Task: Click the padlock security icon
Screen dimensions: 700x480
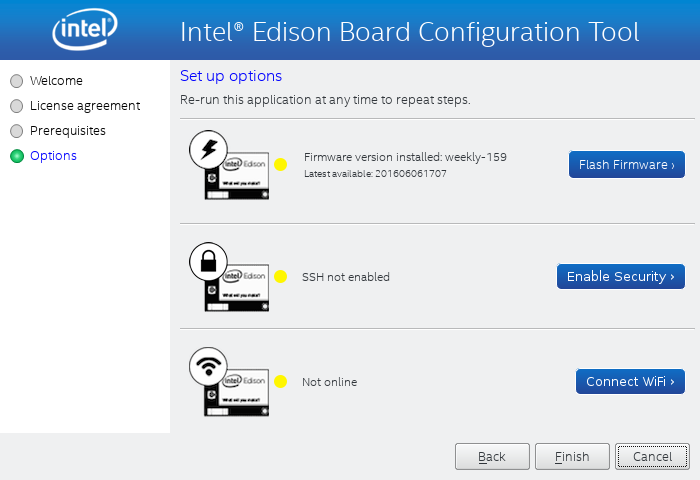Action: tap(208, 262)
